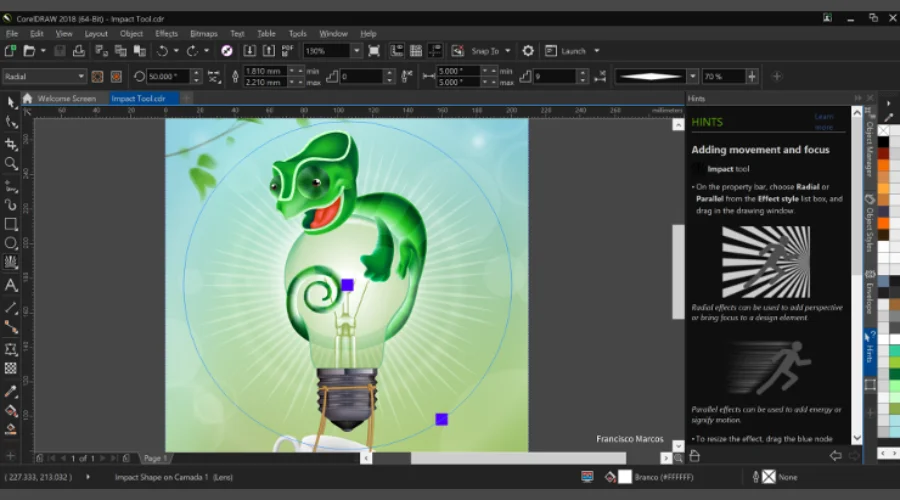Click the horizontal canvas scrollbar
The image size is (900, 500).
pos(518,458)
